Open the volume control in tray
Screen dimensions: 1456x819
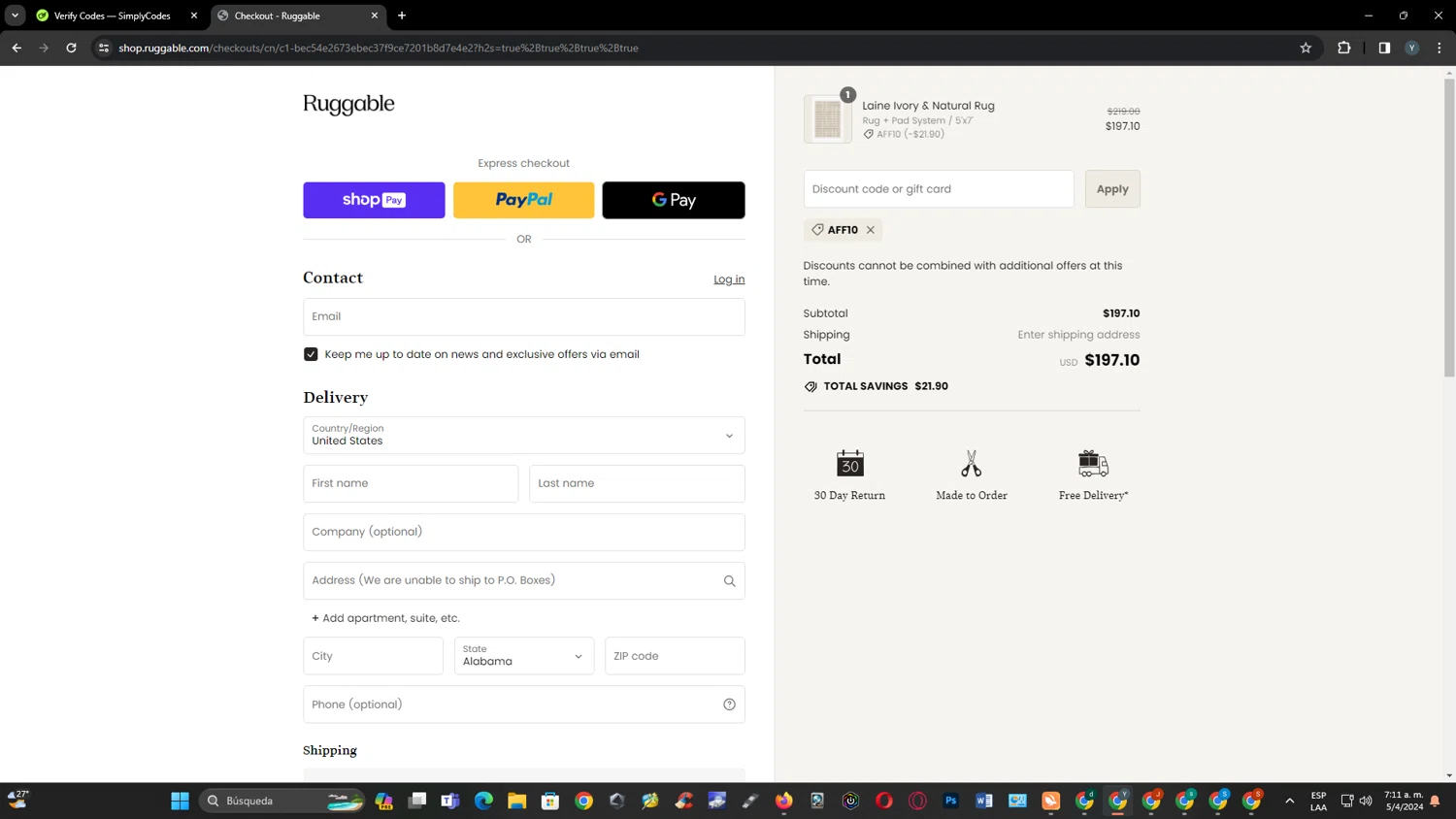tap(1366, 801)
